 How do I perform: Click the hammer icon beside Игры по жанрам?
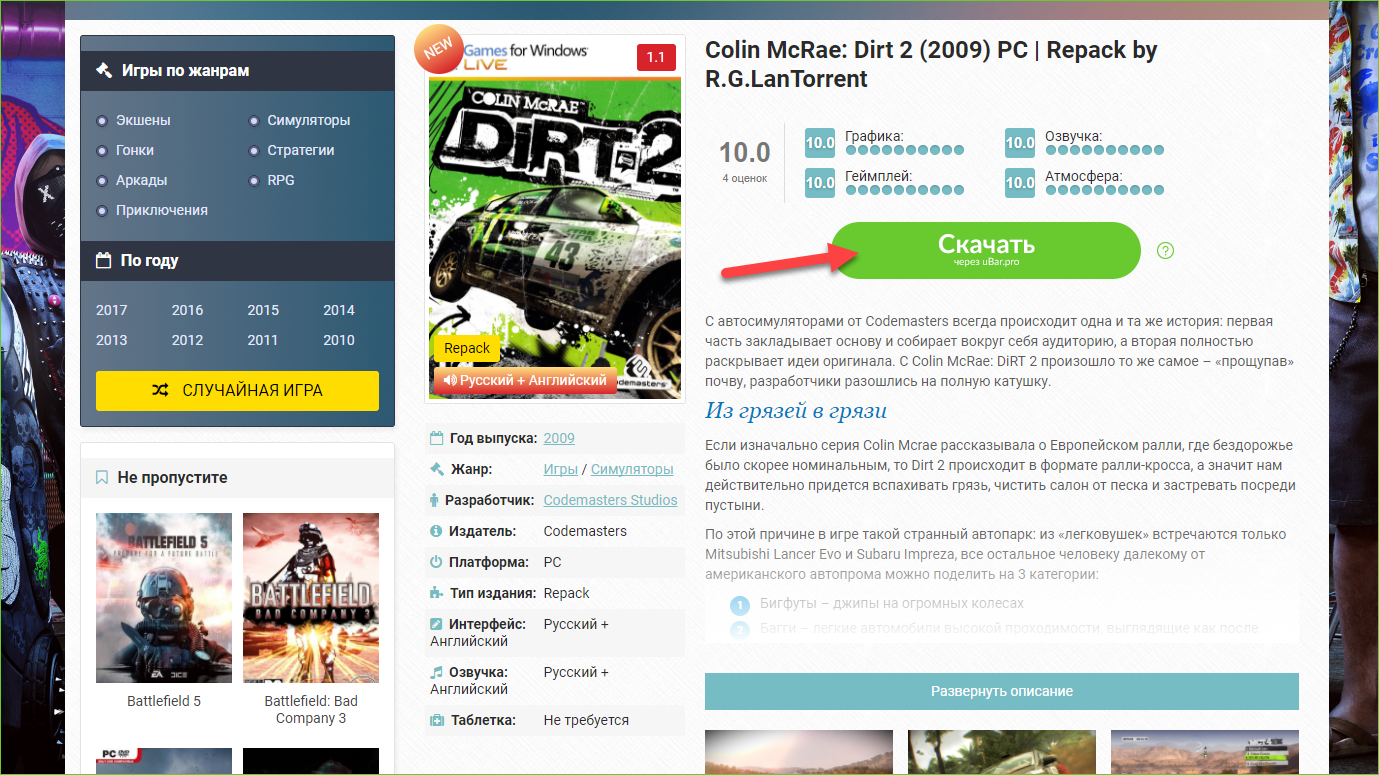103,71
